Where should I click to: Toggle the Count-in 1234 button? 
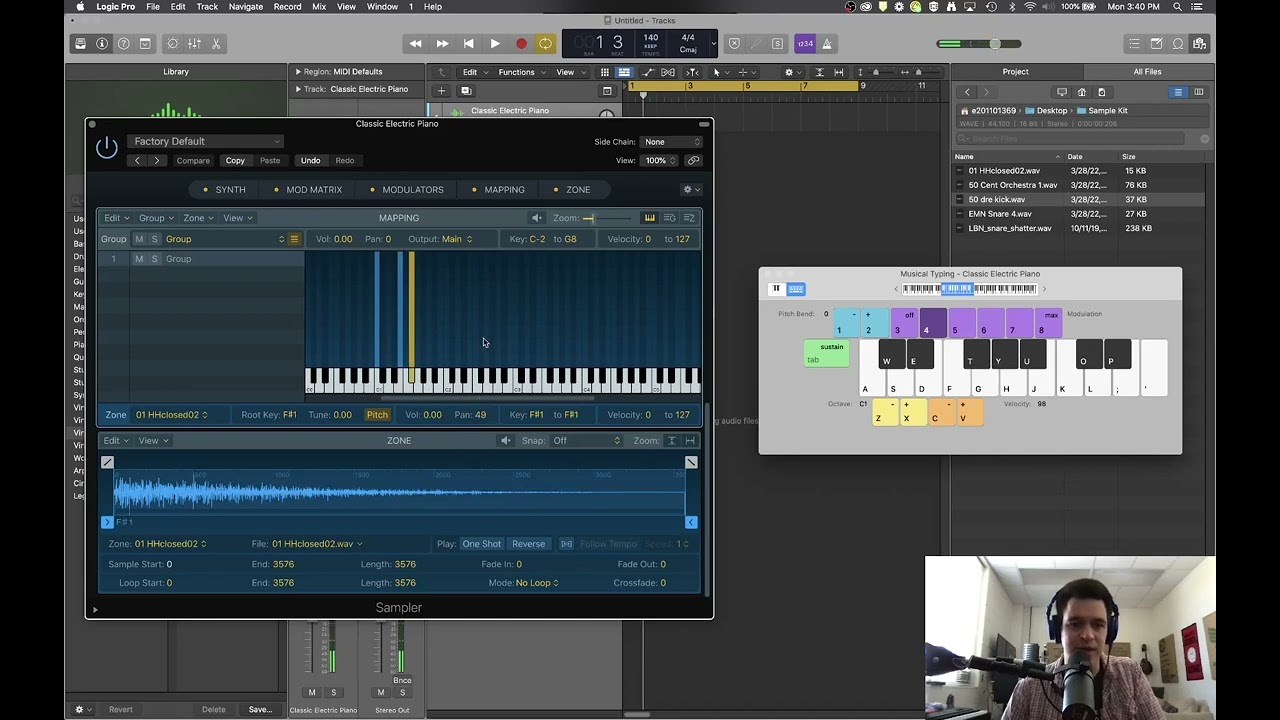click(x=805, y=44)
